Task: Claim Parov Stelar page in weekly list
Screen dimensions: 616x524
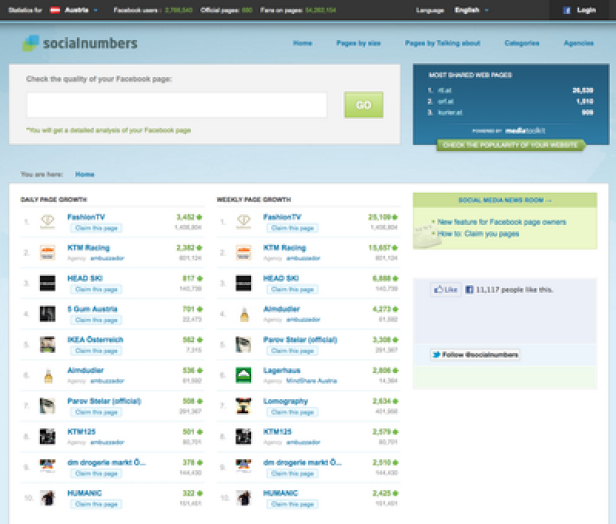Action: pyautogui.click(x=292, y=351)
